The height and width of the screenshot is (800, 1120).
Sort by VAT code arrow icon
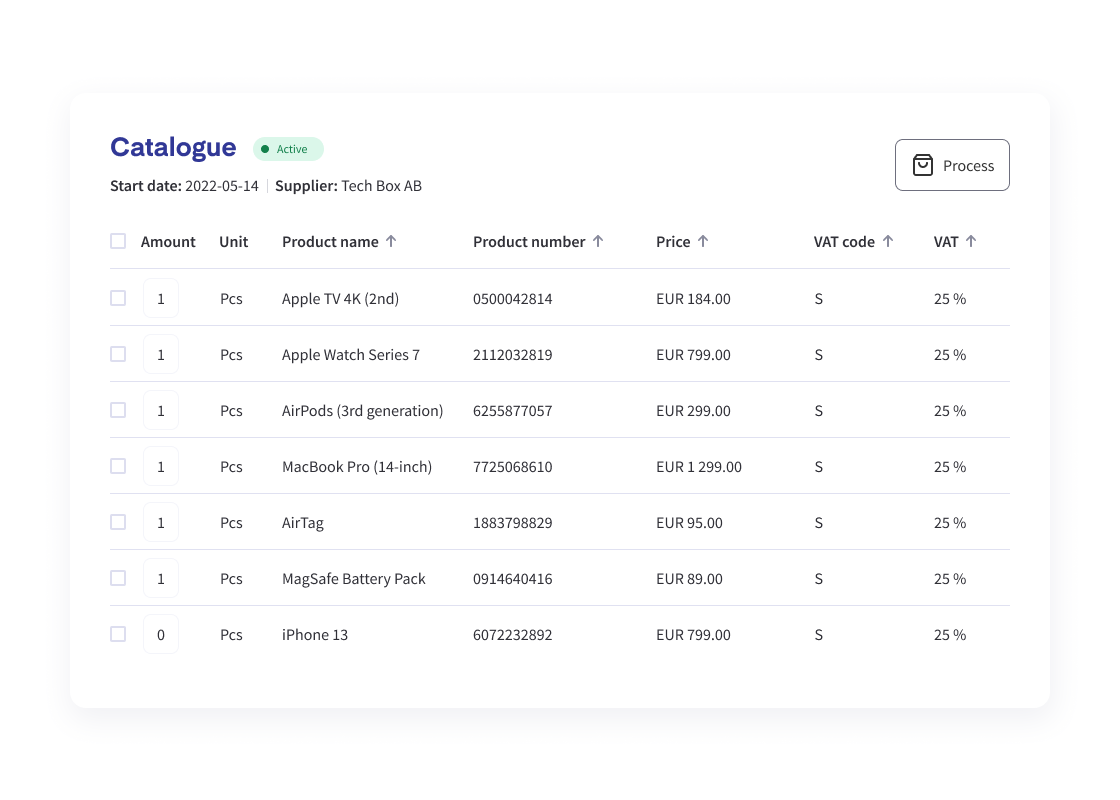point(888,241)
